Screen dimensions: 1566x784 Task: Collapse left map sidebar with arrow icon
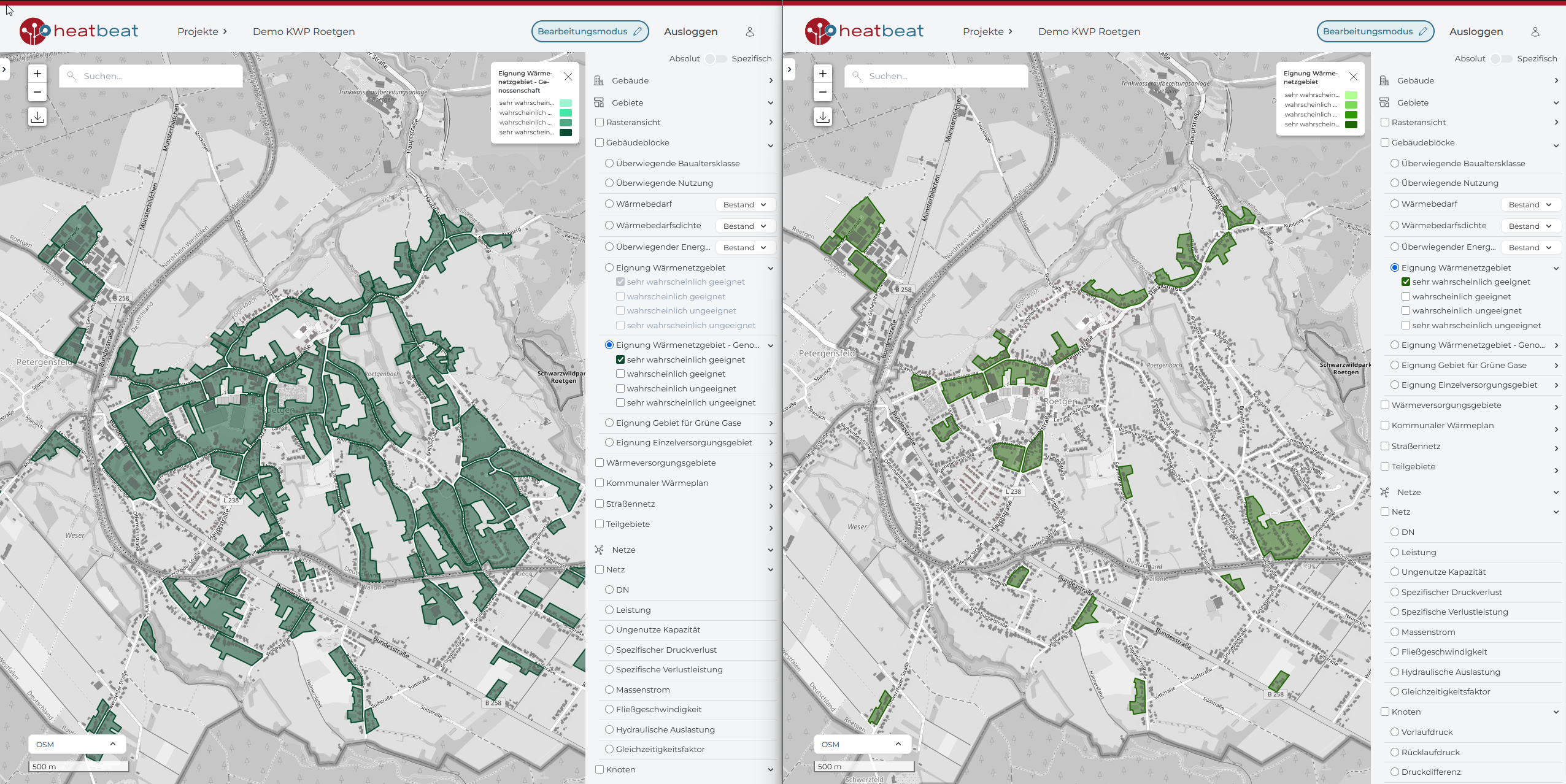pyautogui.click(x=4, y=69)
